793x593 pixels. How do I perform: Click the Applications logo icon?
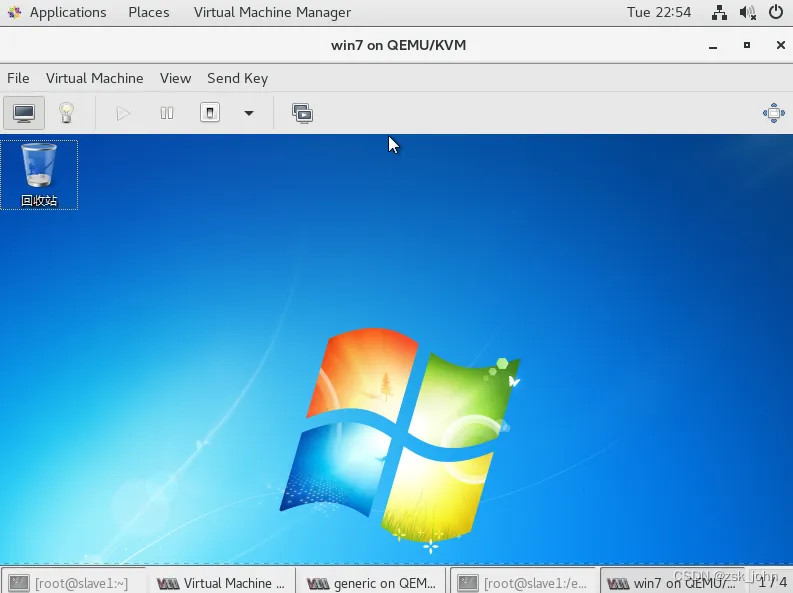pos(14,12)
